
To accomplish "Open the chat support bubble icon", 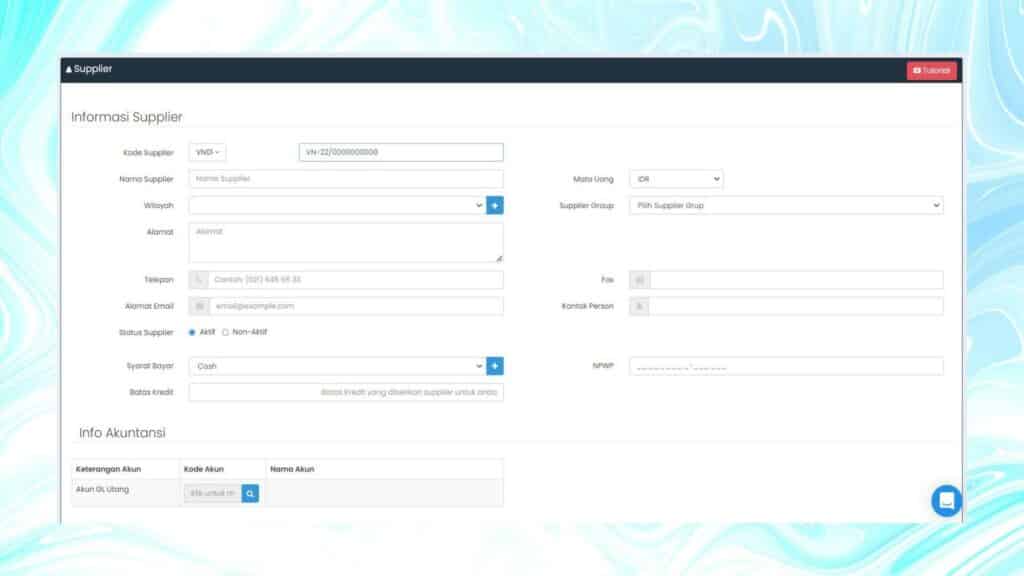I will click(x=944, y=500).
